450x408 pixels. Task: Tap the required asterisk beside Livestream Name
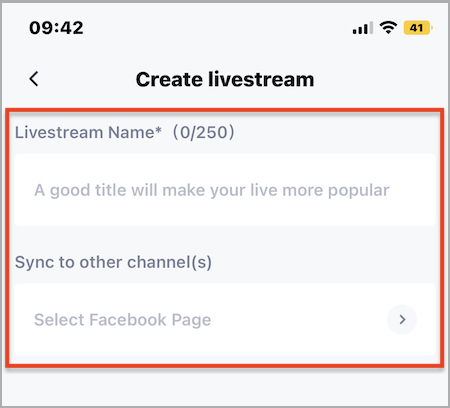158,130
